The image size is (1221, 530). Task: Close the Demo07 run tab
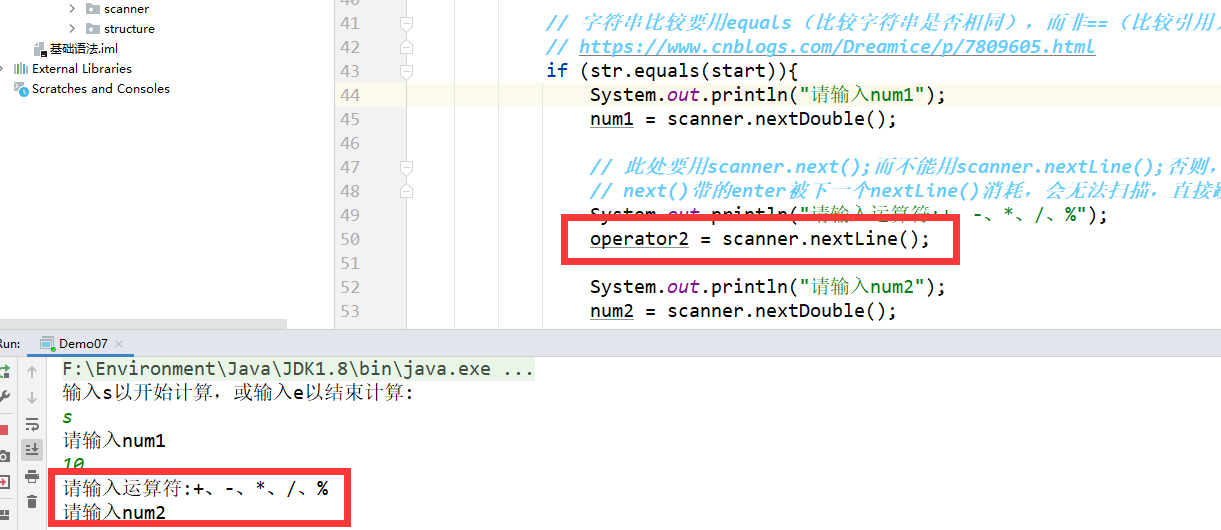119,344
